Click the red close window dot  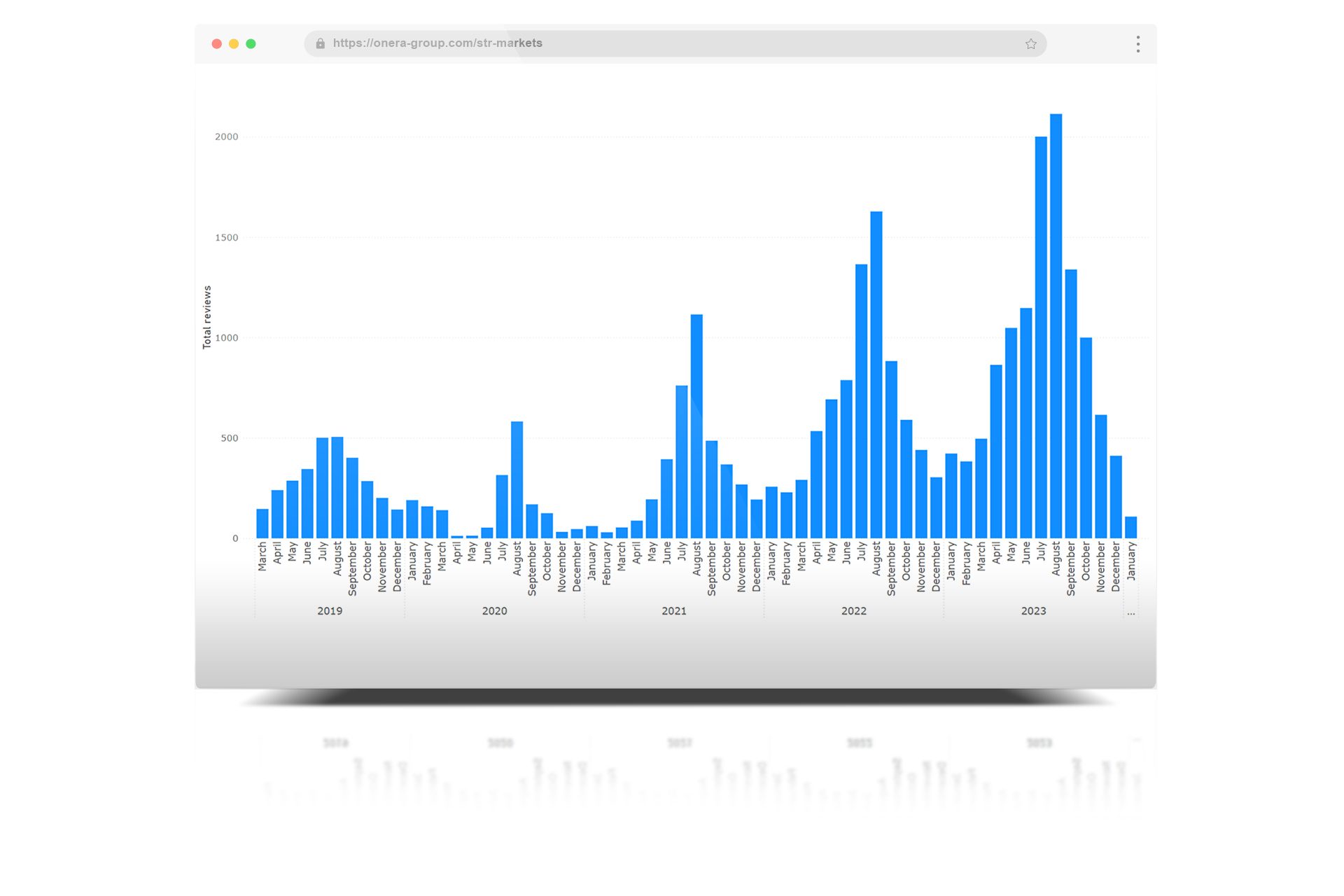[217, 43]
